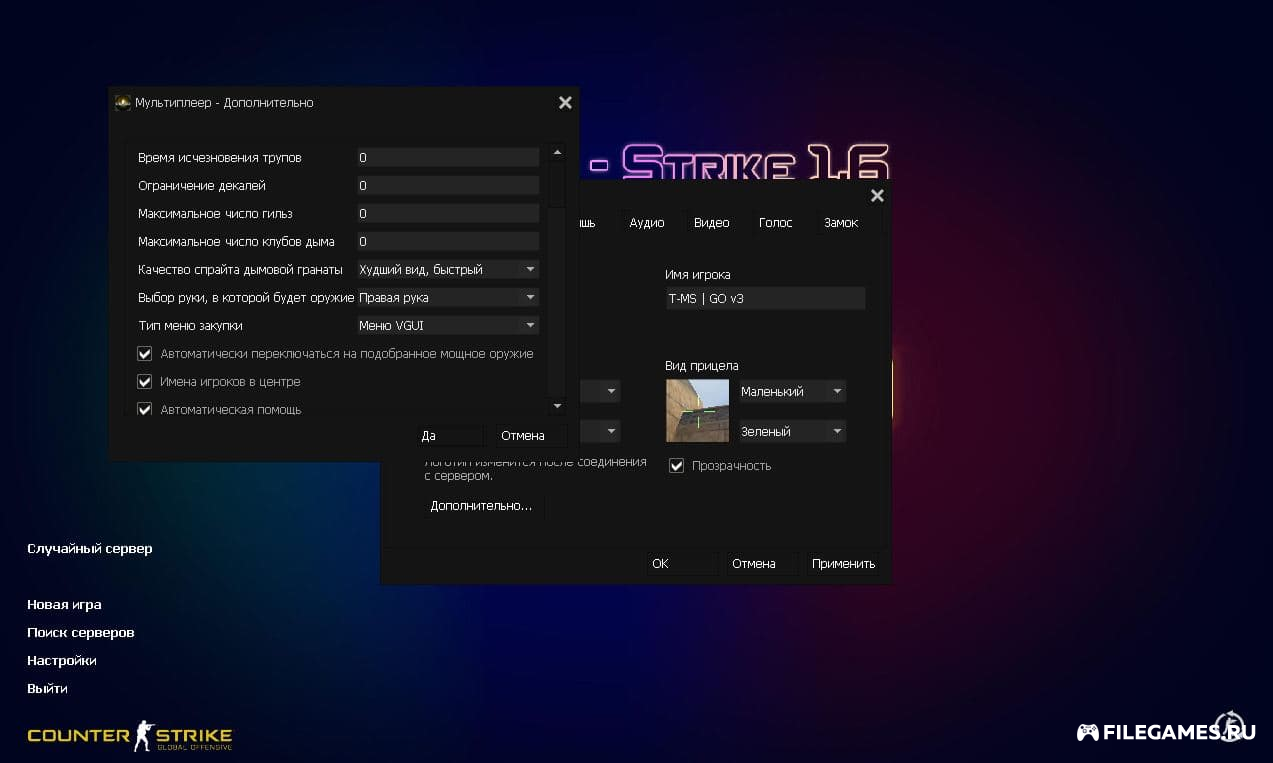Toggle Имена игроков в центре checkbox
The width and height of the screenshot is (1273, 763).
(145, 381)
